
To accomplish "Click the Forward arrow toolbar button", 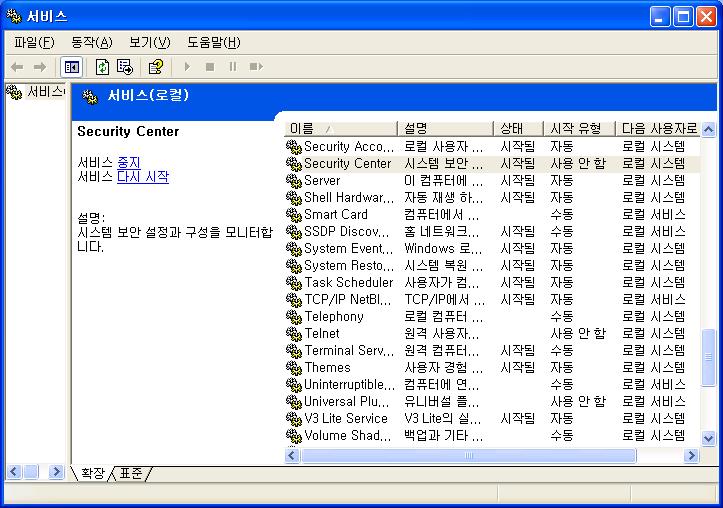I will [x=40, y=67].
